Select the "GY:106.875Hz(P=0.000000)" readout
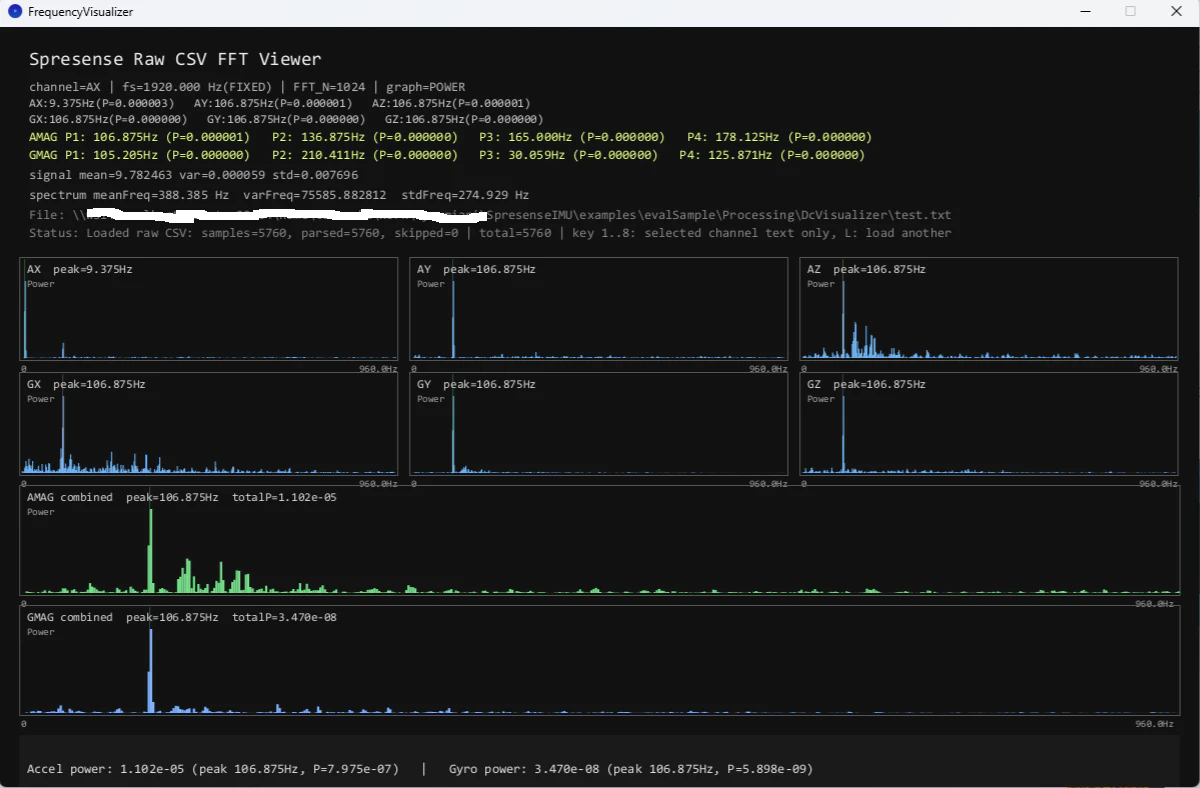Image resolution: width=1200 pixels, height=788 pixels. click(x=286, y=119)
